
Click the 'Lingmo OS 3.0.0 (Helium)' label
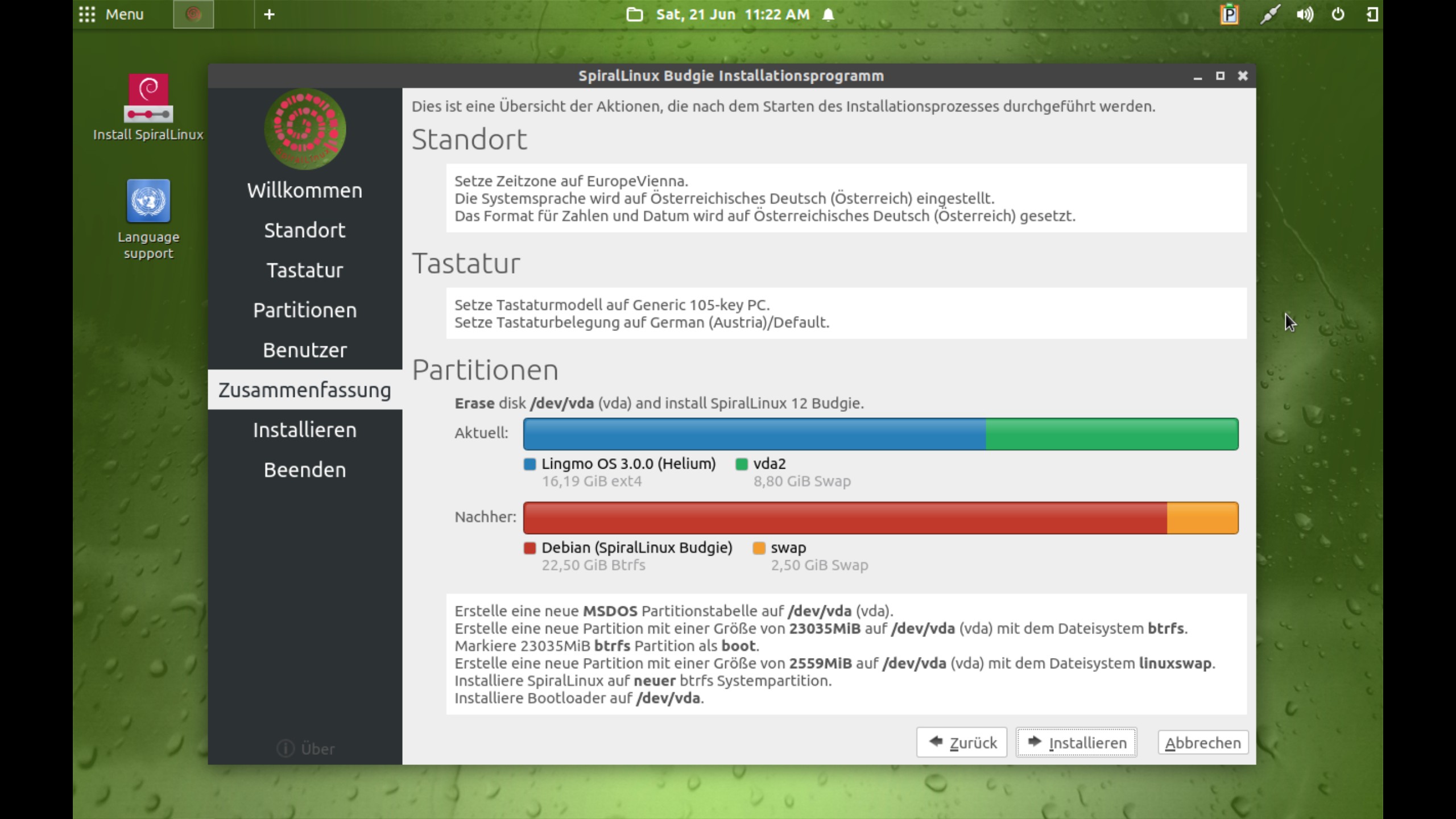click(x=628, y=464)
